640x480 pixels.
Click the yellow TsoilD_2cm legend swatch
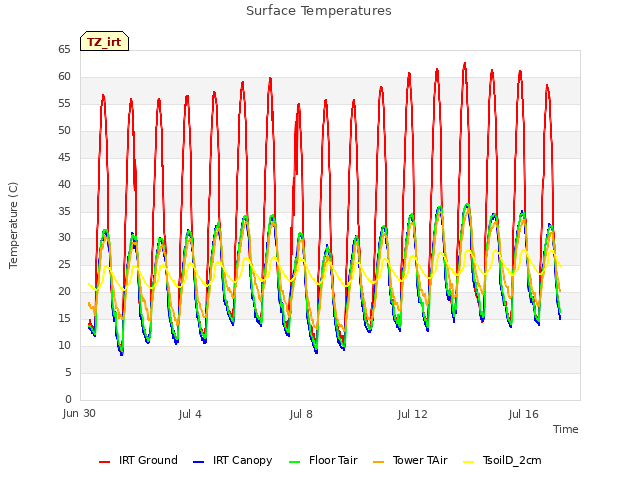[x=469, y=462]
